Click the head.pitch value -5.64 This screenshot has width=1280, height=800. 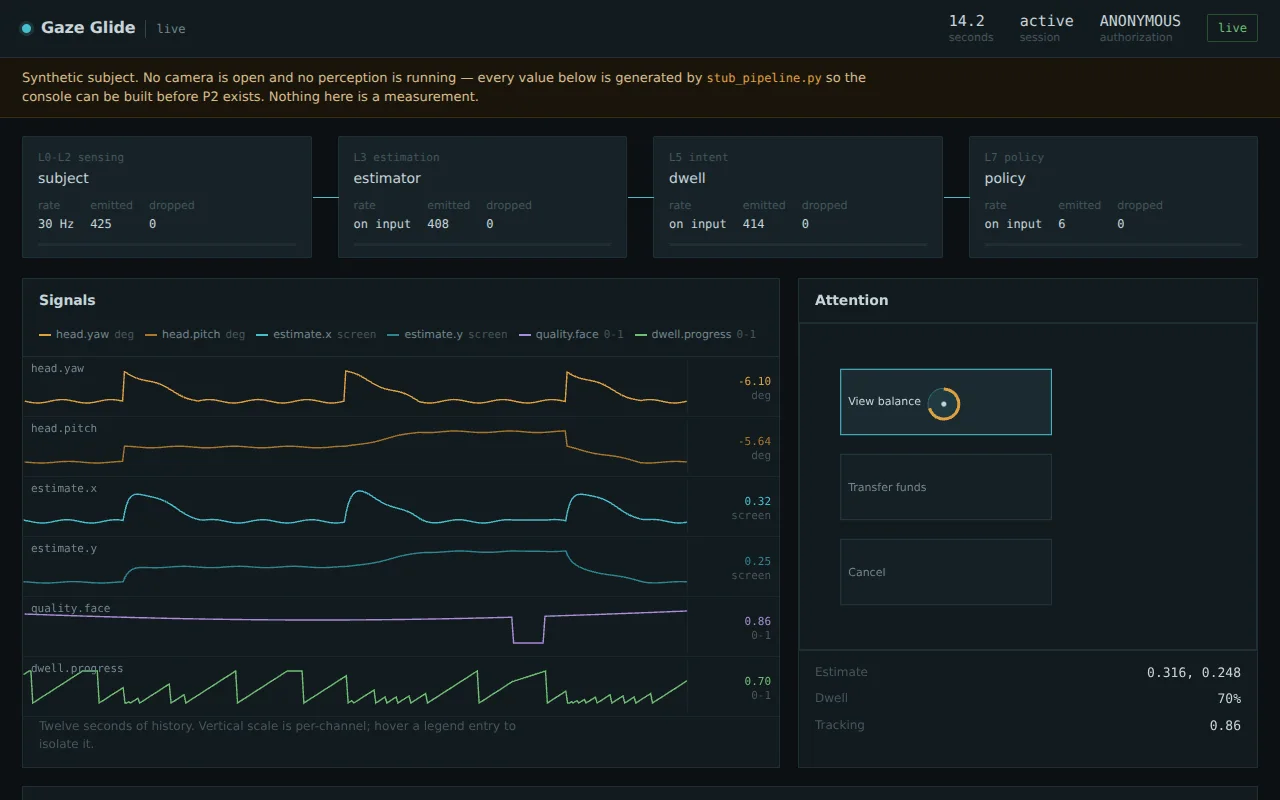pos(754,441)
